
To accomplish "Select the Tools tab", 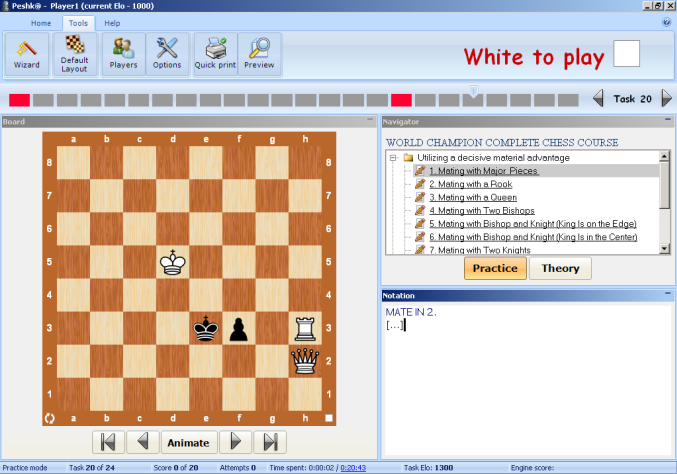I will 78,23.
